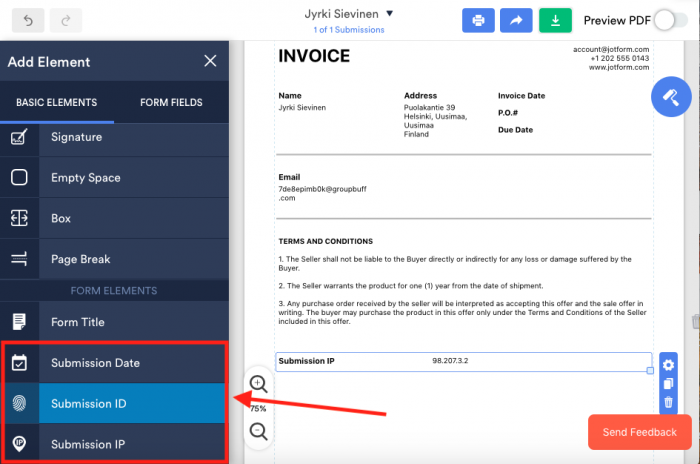Image resolution: width=700 pixels, height=464 pixels.
Task: Click the green download button
Action: coord(555,20)
